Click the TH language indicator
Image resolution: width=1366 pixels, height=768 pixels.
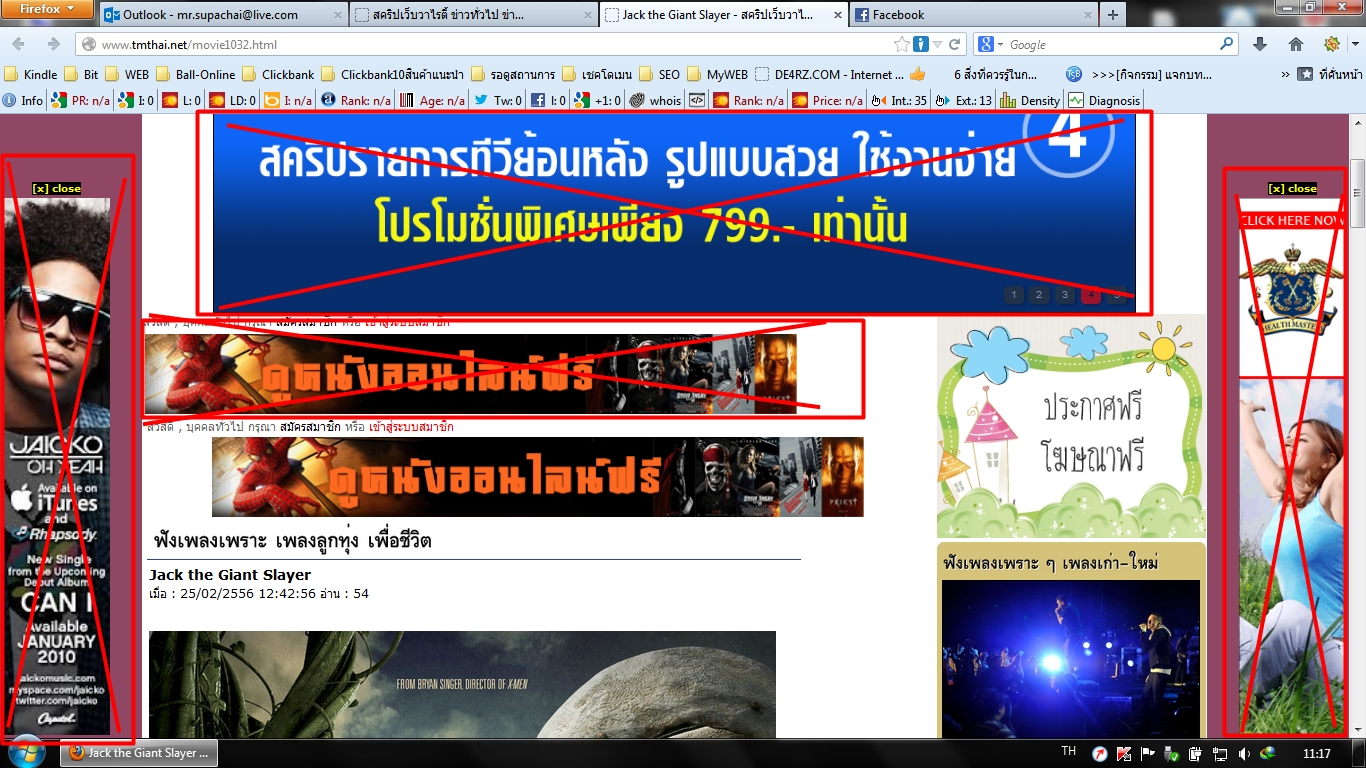tap(1069, 752)
